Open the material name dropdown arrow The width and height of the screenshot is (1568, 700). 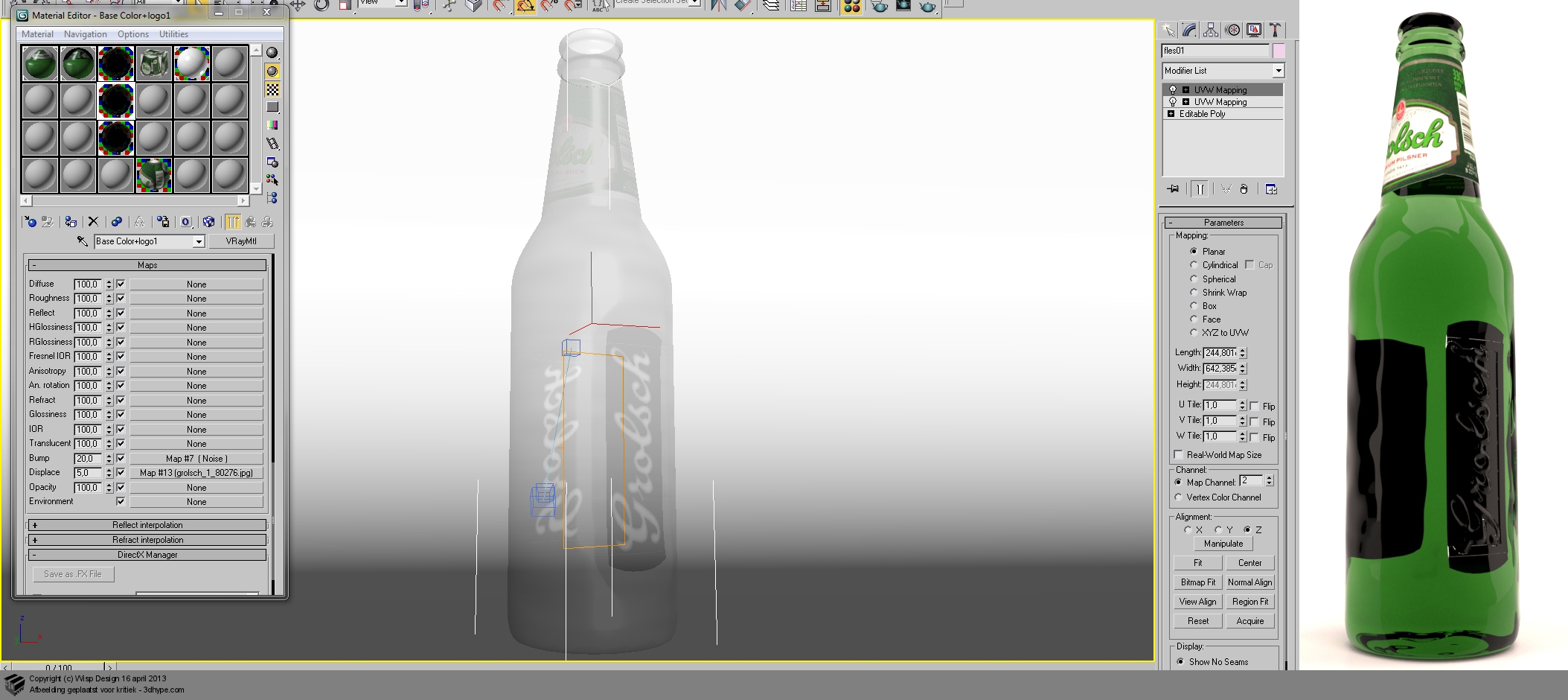click(199, 241)
